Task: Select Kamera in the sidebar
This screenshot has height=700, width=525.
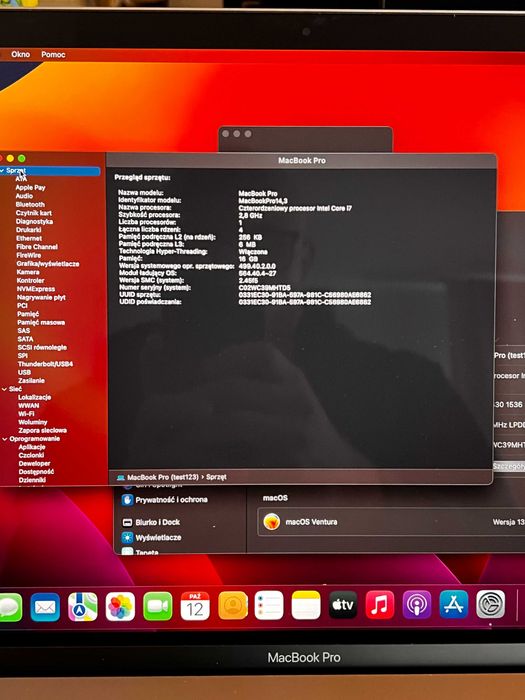Action: [x=28, y=272]
